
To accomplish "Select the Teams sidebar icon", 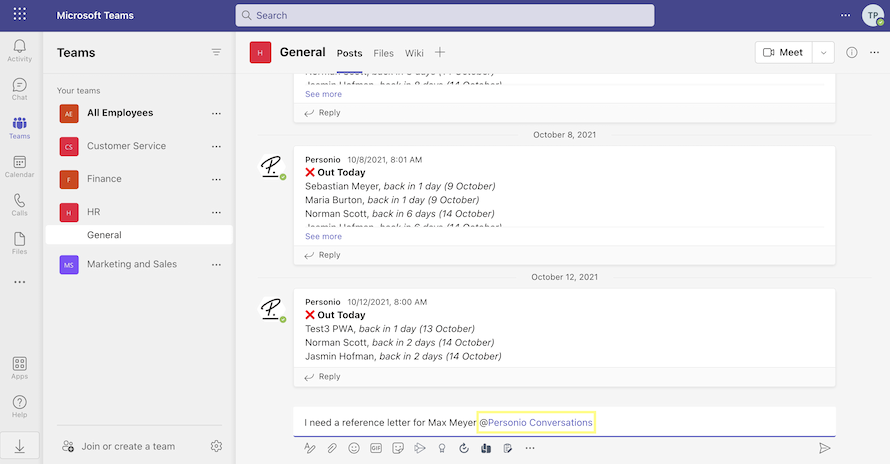I will (19, 128).
